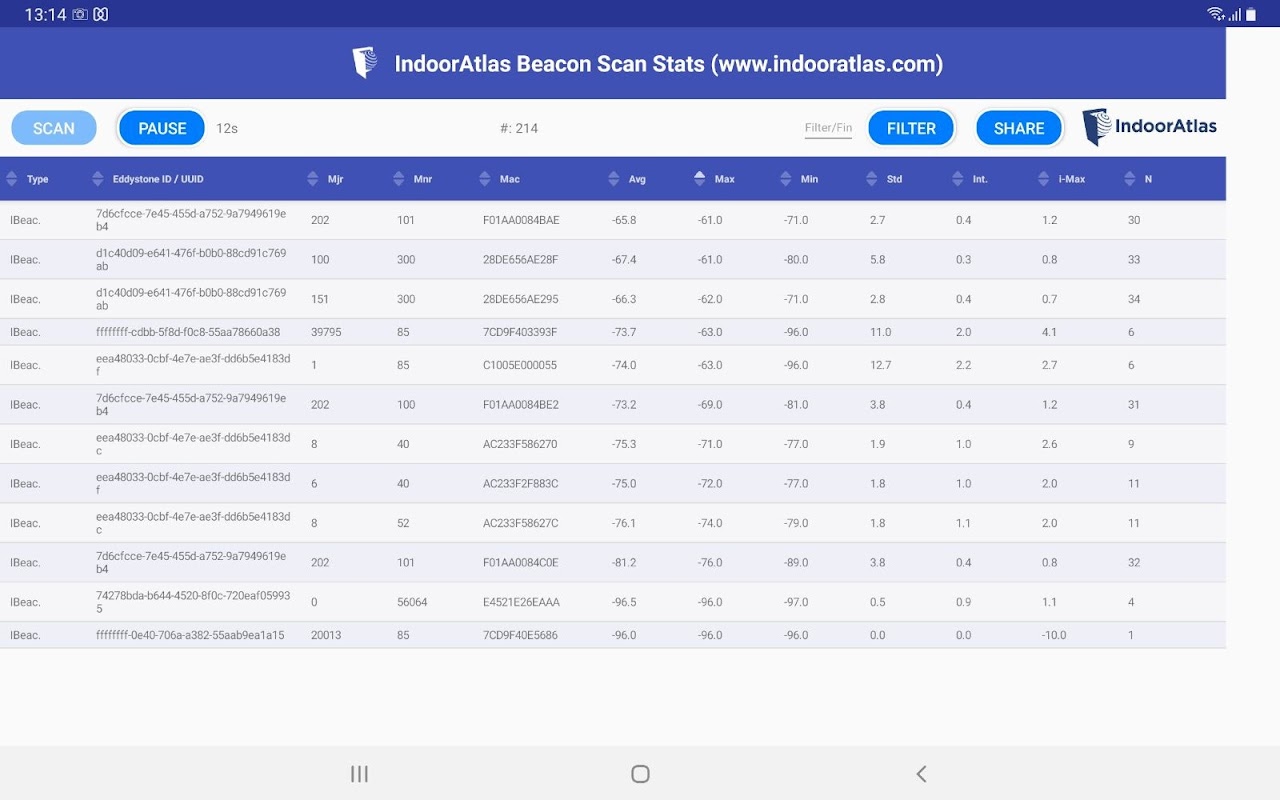1280x800 pixels.
Task: Toggle Max column sort arrow
Action: (x=700, y=179)
